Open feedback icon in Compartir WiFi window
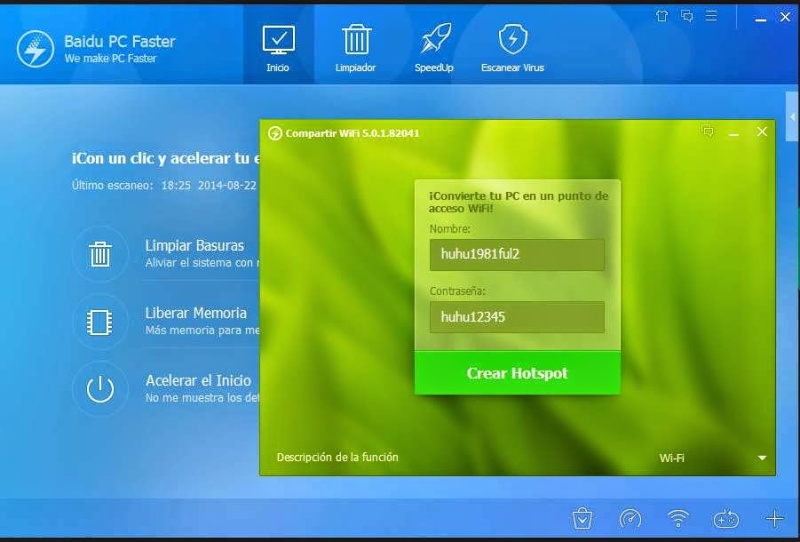 coord(708,132)
